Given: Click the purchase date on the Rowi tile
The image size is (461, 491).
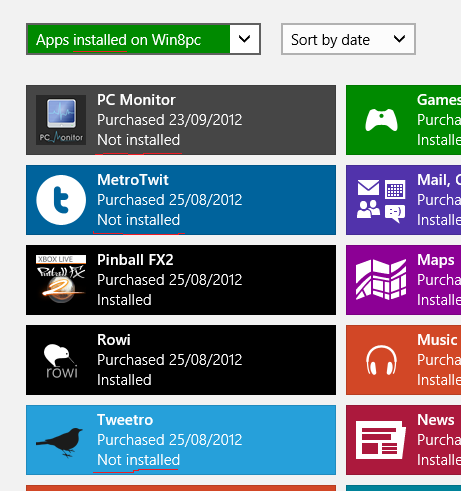Looking at the screenshot, I should pos(169,360).
